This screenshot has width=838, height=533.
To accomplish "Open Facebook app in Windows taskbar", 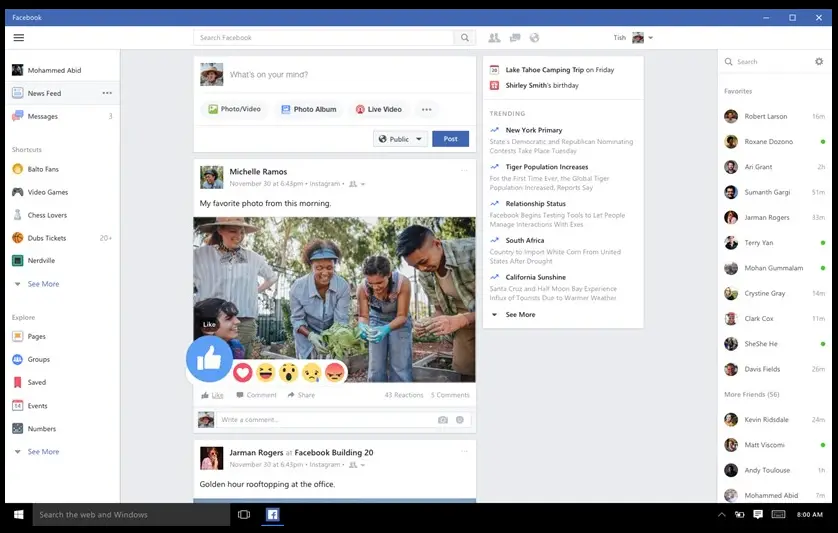I will 272,515.
